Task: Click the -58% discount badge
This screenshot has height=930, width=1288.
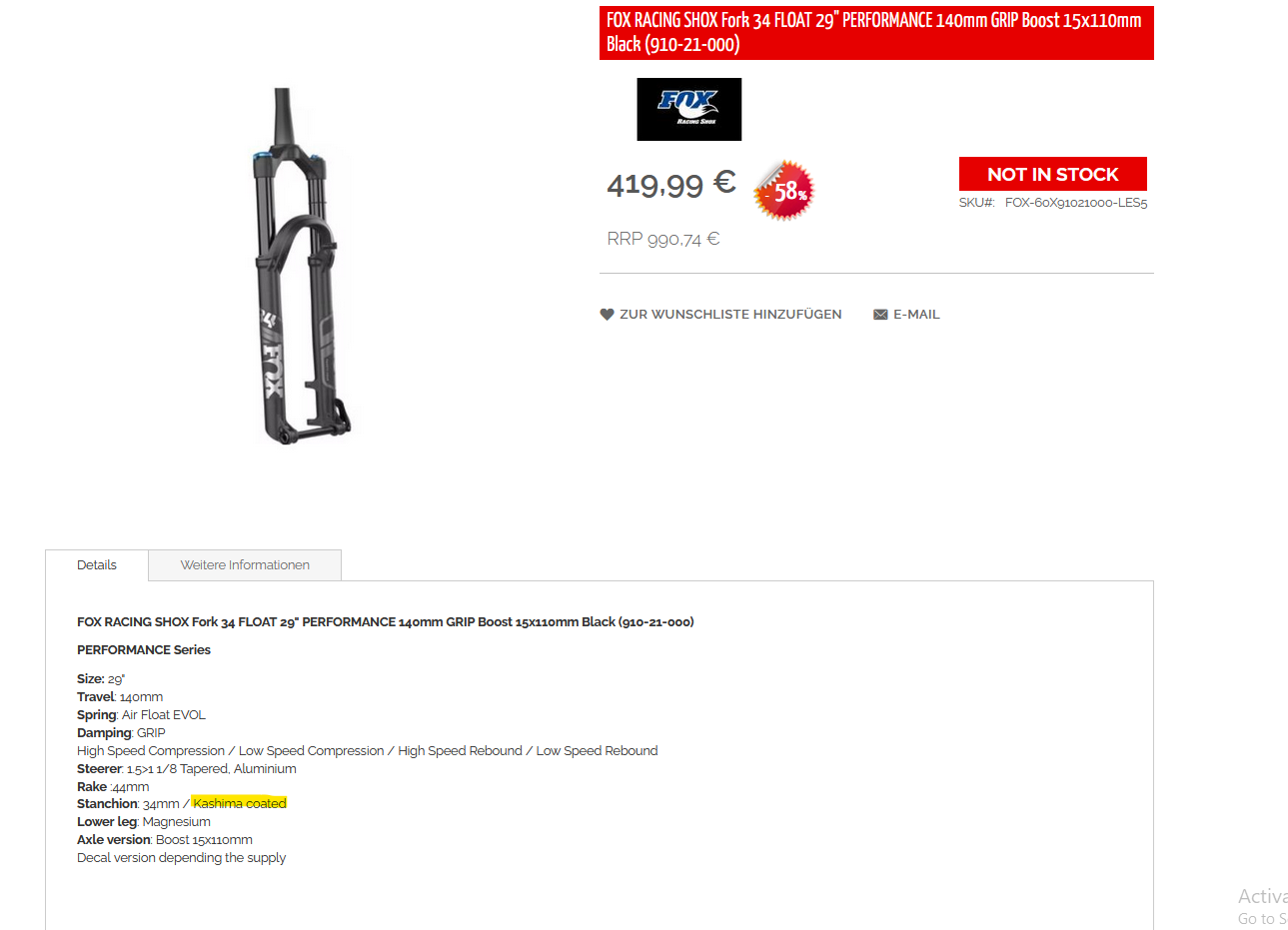Action: [785, 190]
